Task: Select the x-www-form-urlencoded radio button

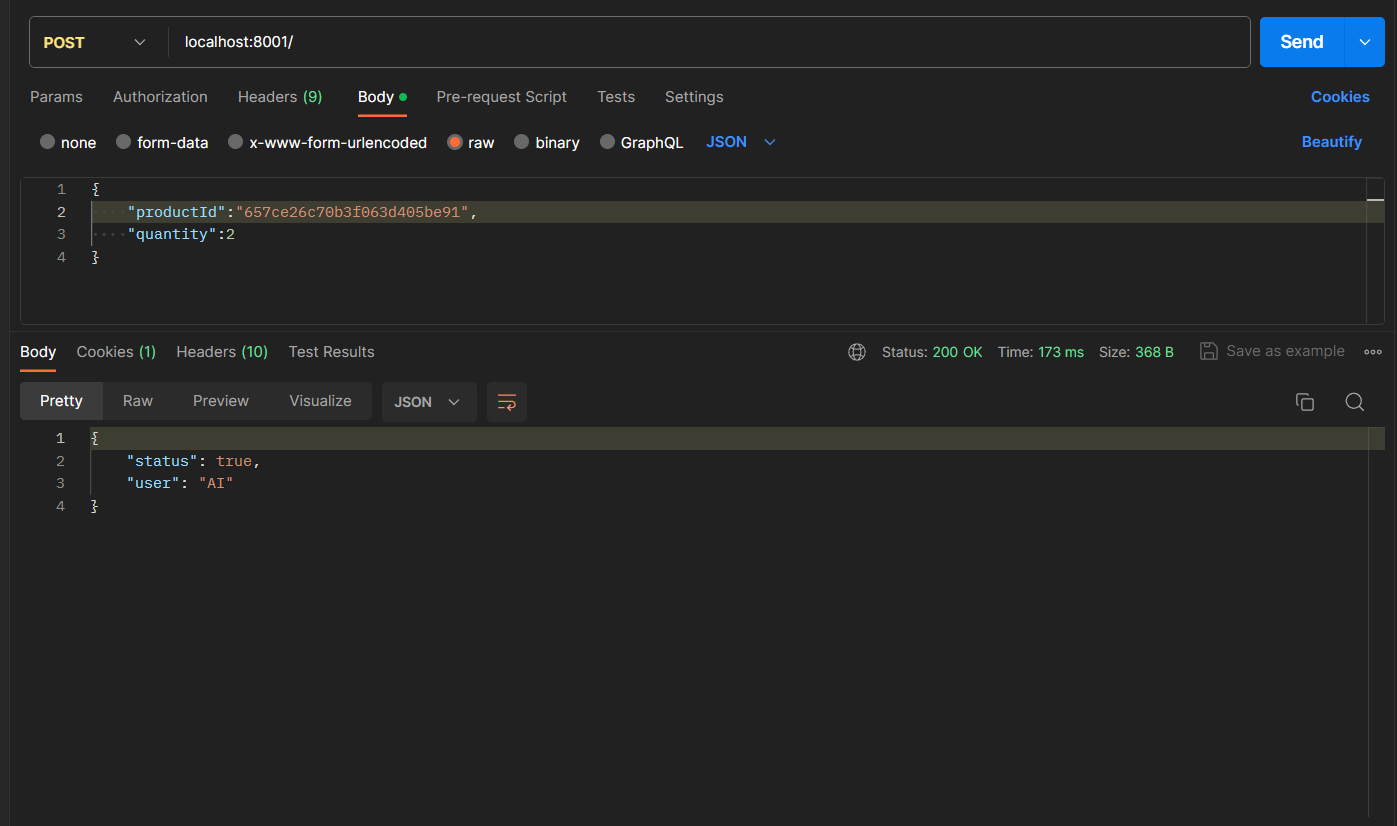Action: point(236,142)
